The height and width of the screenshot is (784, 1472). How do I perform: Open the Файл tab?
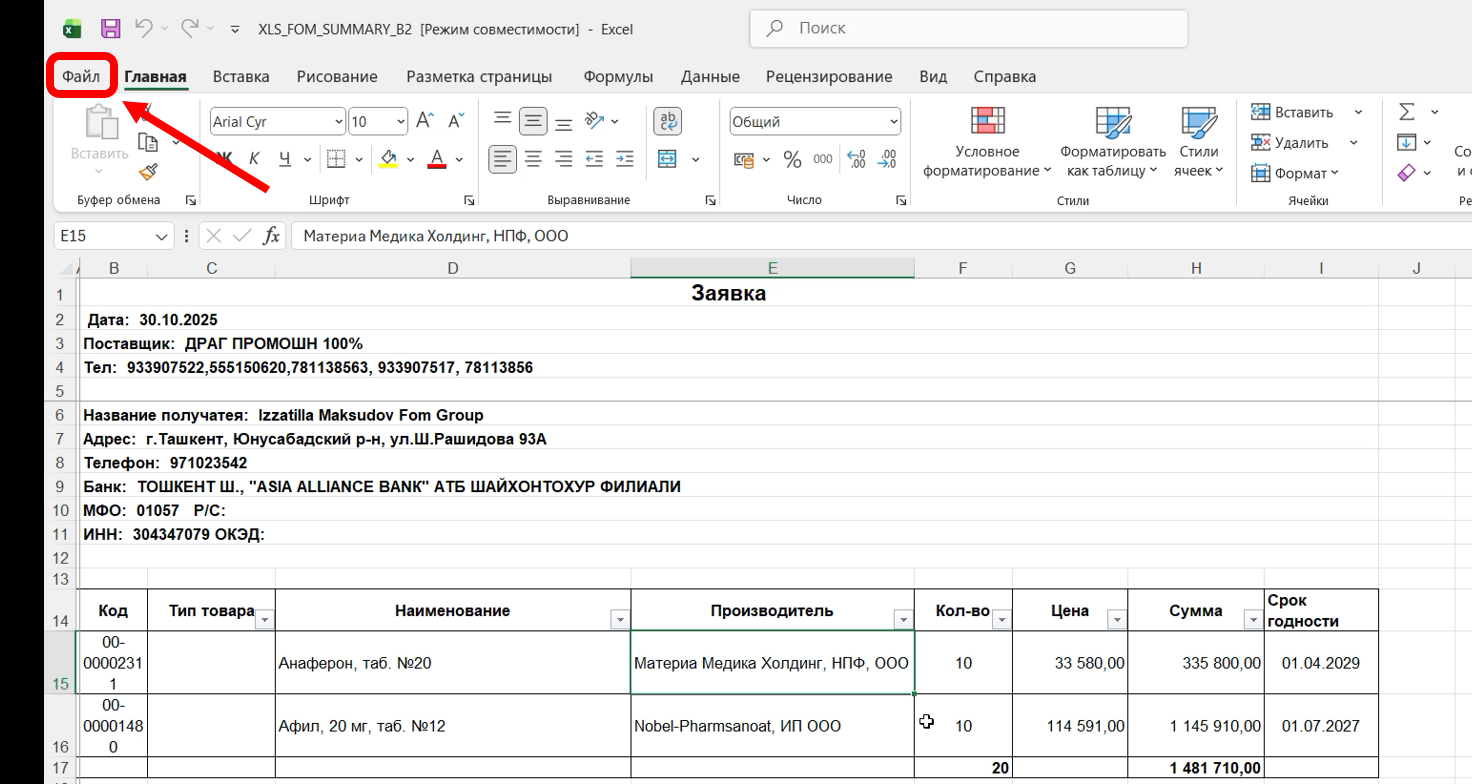pos(81,77)
